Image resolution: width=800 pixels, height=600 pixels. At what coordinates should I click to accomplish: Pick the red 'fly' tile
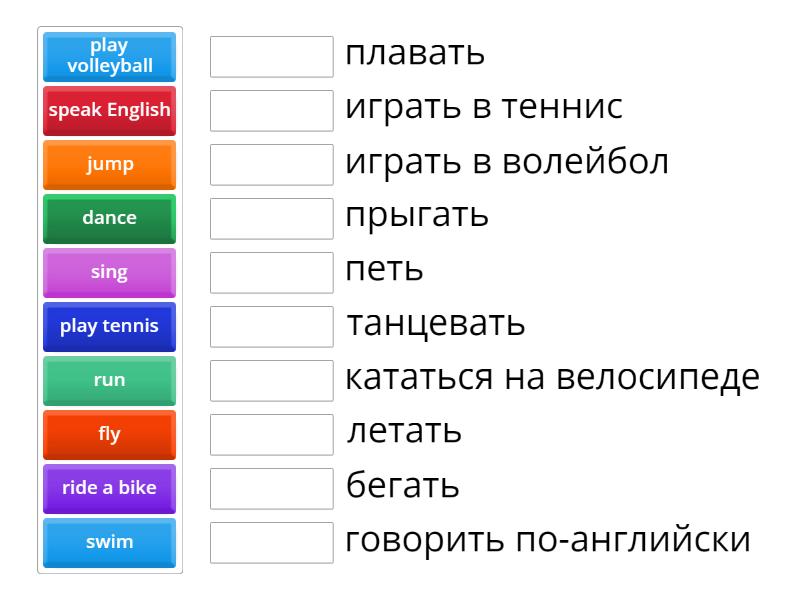(x=109, y=434)
